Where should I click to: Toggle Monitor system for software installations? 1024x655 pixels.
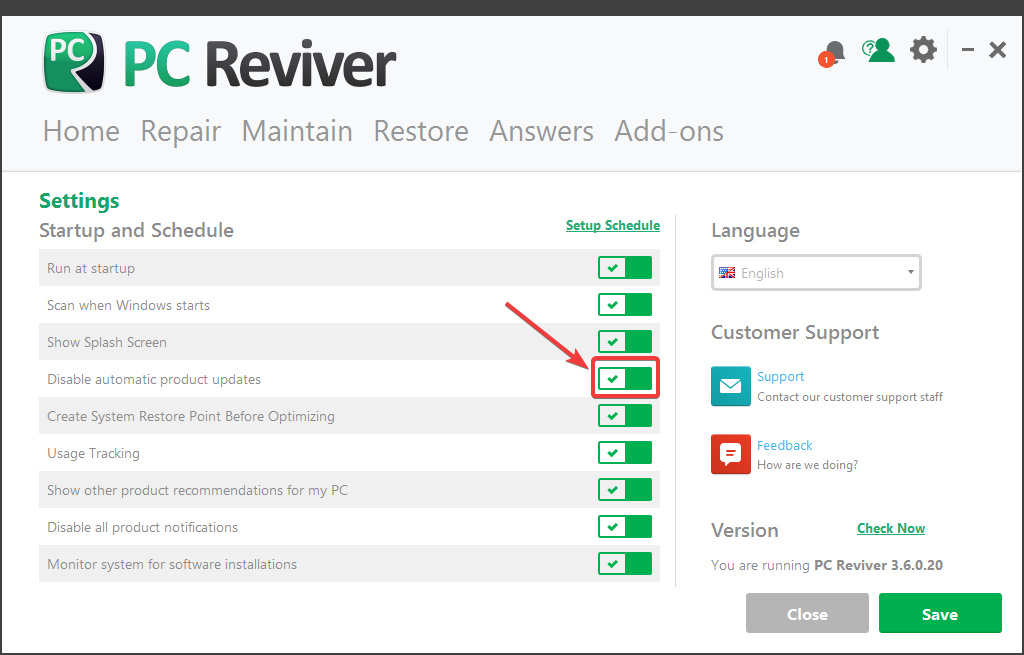tap(625, 564)
